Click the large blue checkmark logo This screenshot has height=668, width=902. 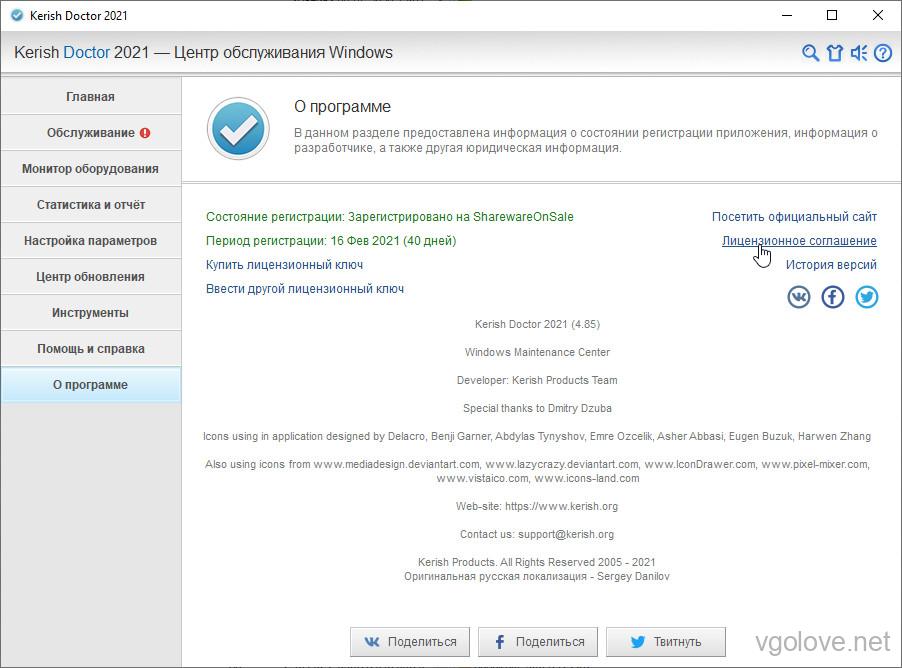[238, 129]
